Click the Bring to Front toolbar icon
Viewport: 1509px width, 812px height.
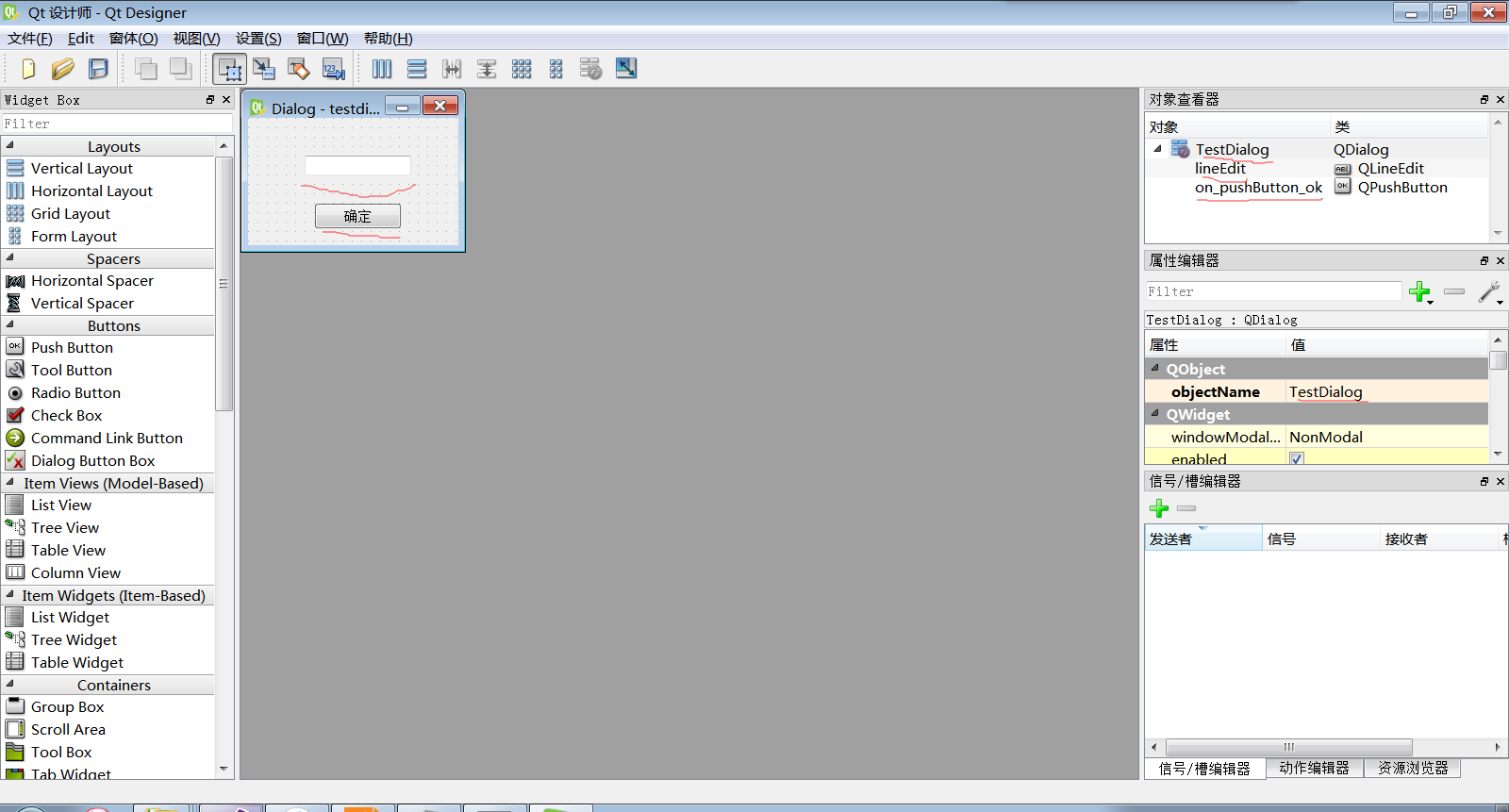coord(180,69)
